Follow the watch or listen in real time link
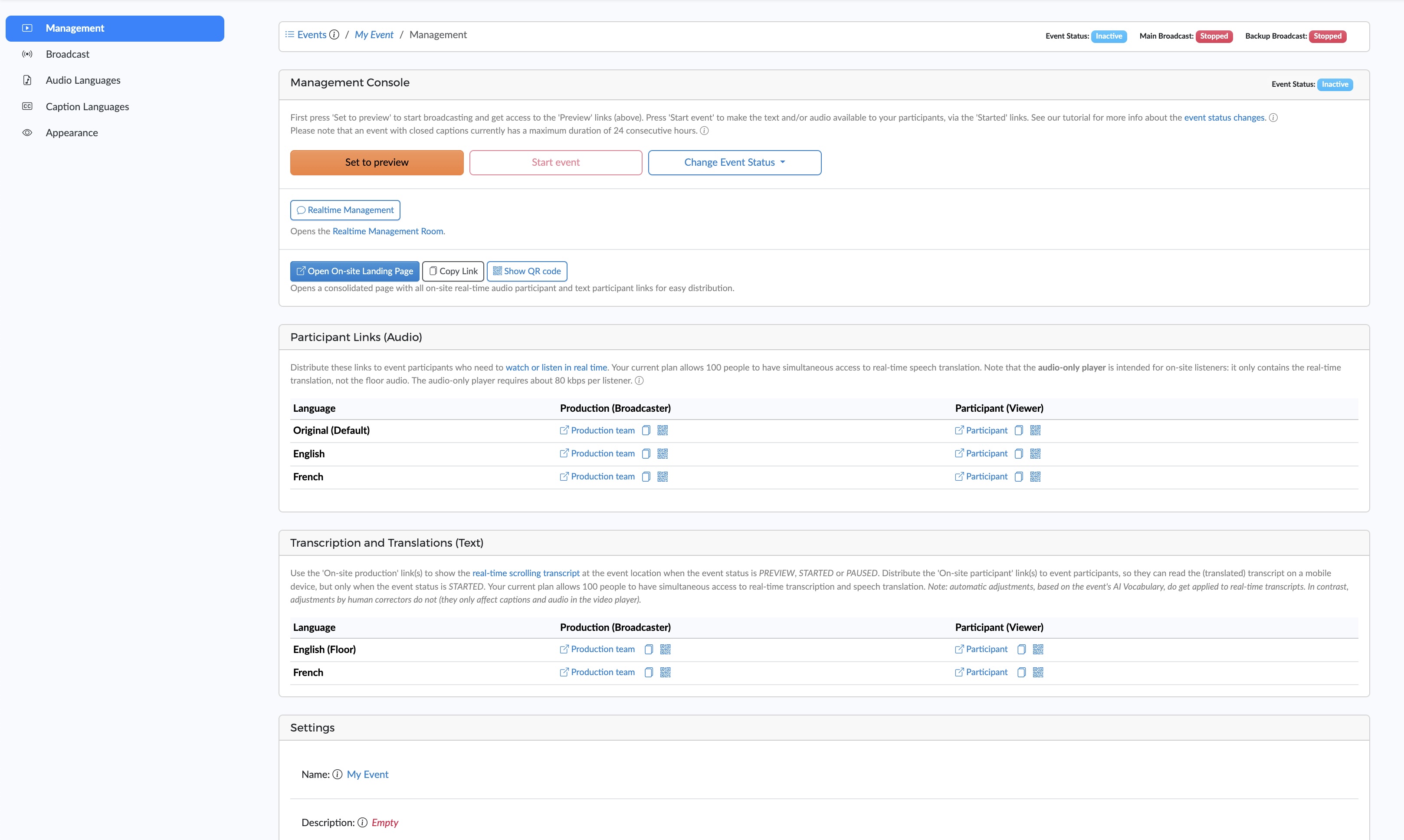The image size is (1404, 840). 556,367
